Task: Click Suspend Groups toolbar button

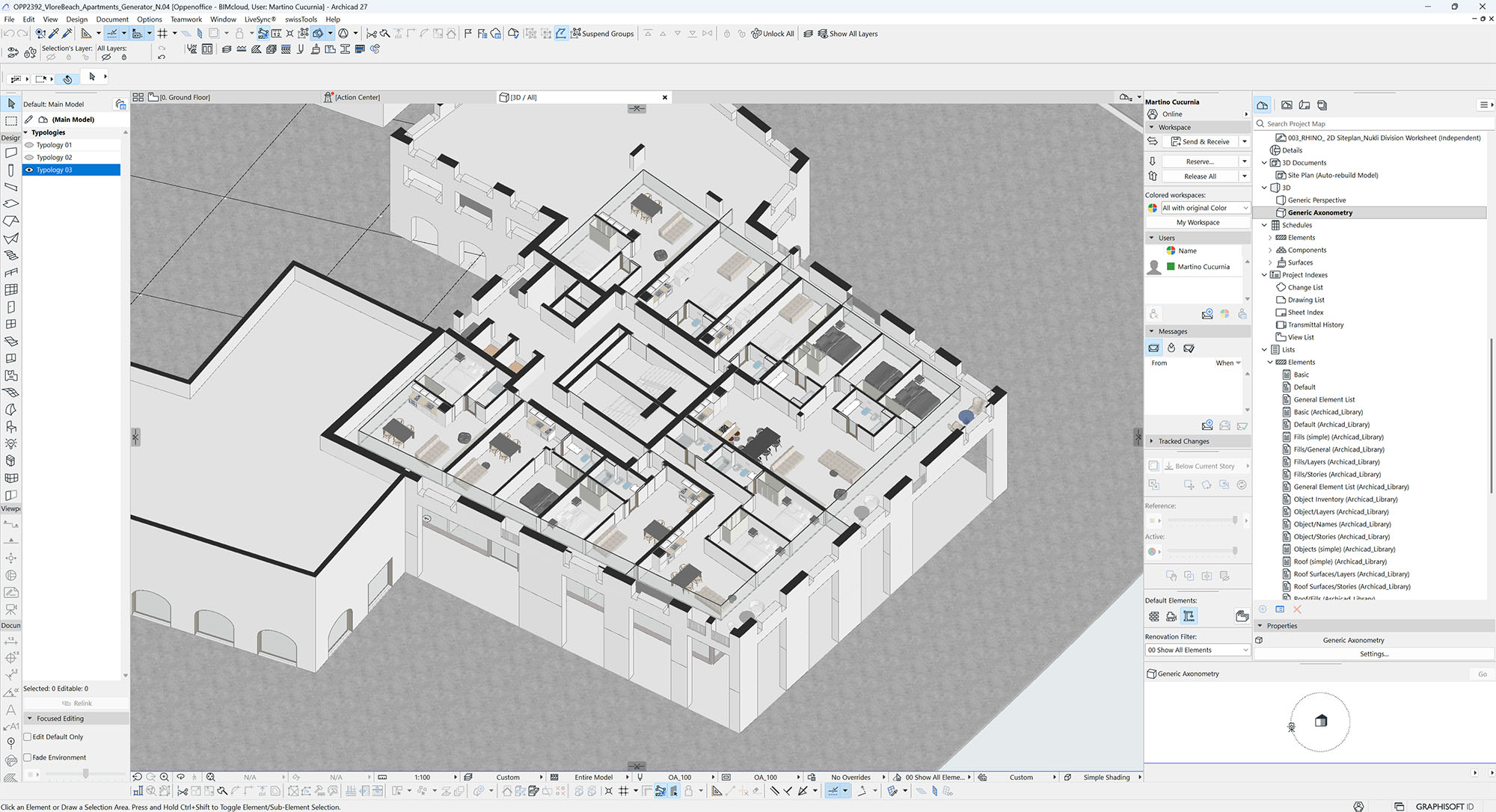Action: click(x=602, y=34)
